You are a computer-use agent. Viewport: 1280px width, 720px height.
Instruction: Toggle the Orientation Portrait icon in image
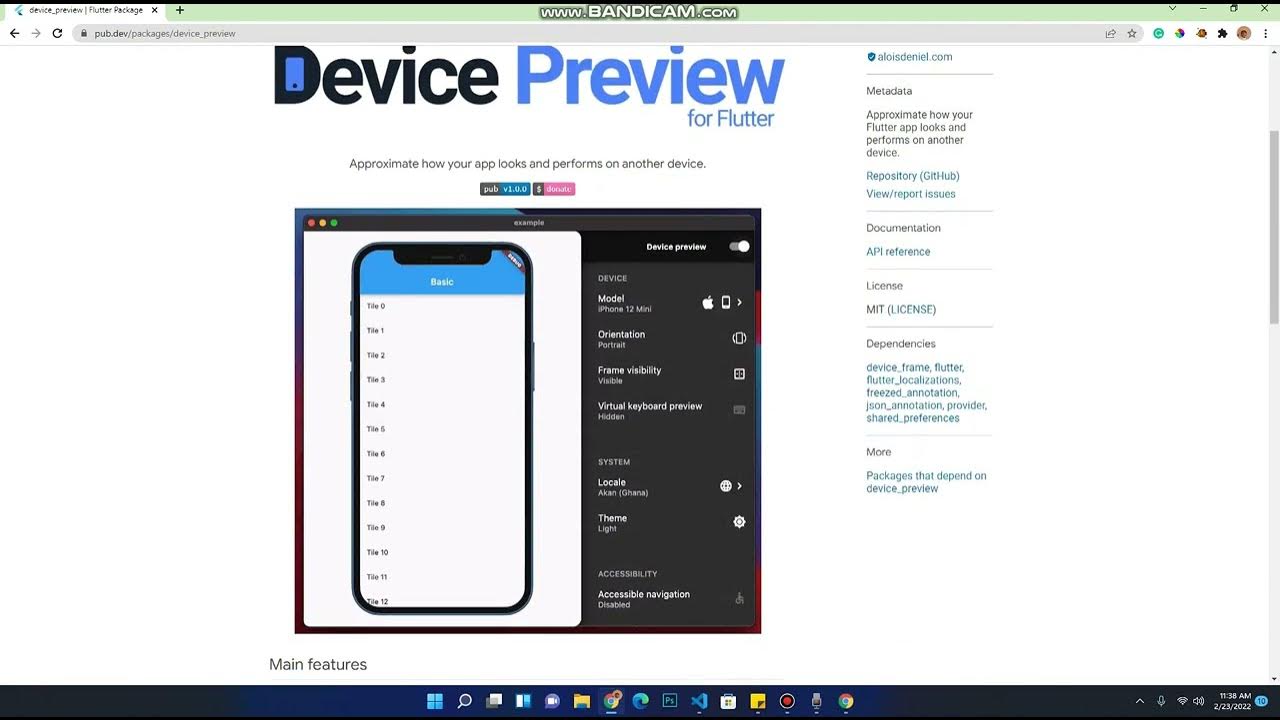coord(739,338)
